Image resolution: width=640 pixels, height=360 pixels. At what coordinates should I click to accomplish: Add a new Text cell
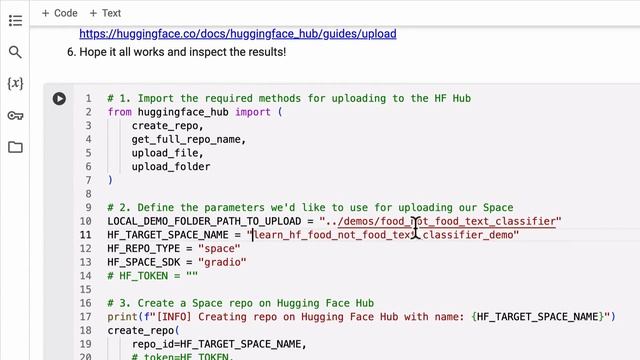105,13
